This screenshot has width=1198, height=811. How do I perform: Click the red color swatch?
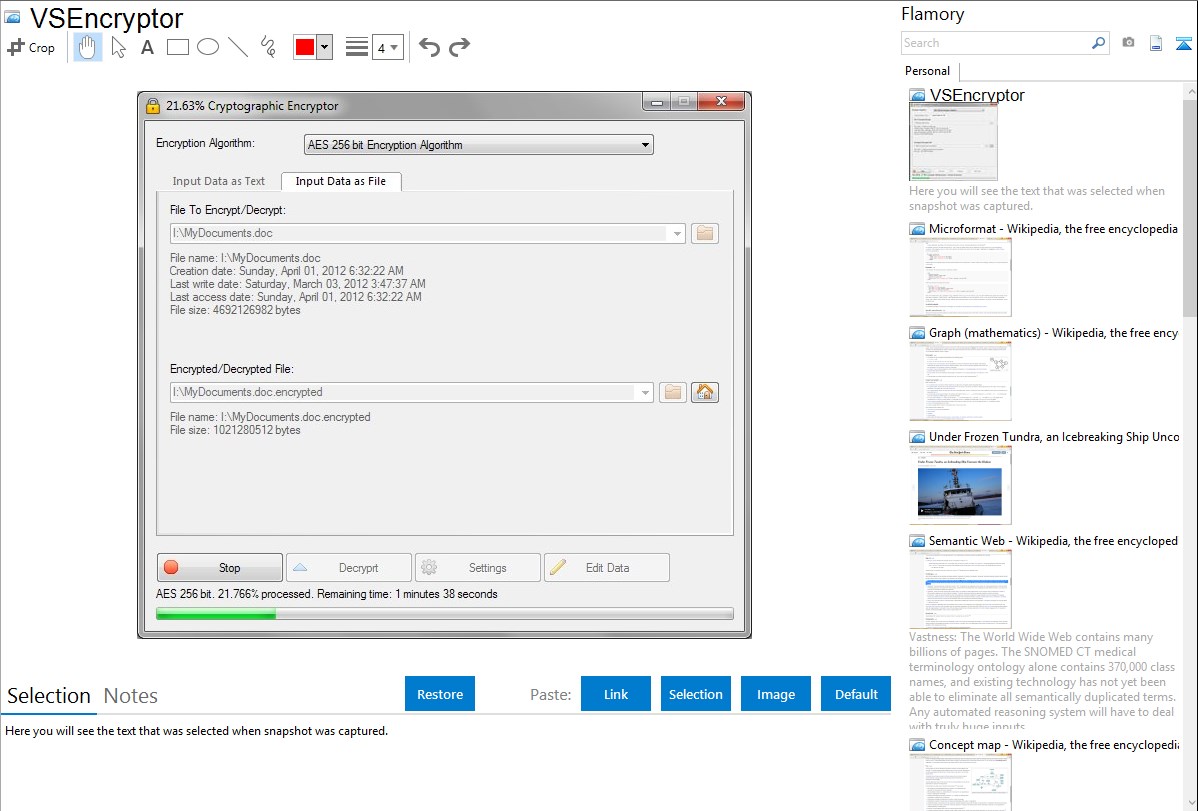coord(305,47)
